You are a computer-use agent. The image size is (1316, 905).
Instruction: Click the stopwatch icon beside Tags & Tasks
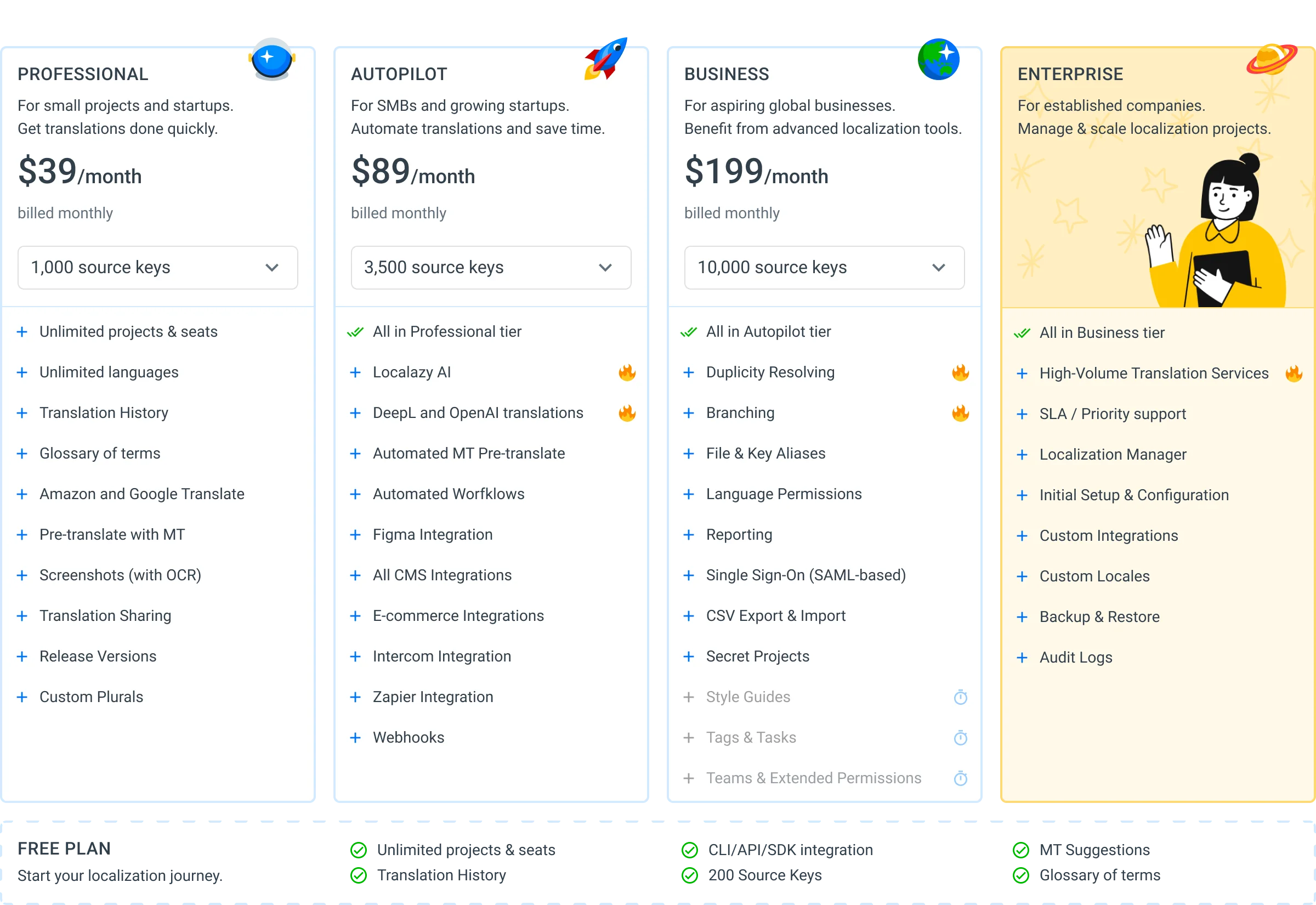click(x=960, y=738)
